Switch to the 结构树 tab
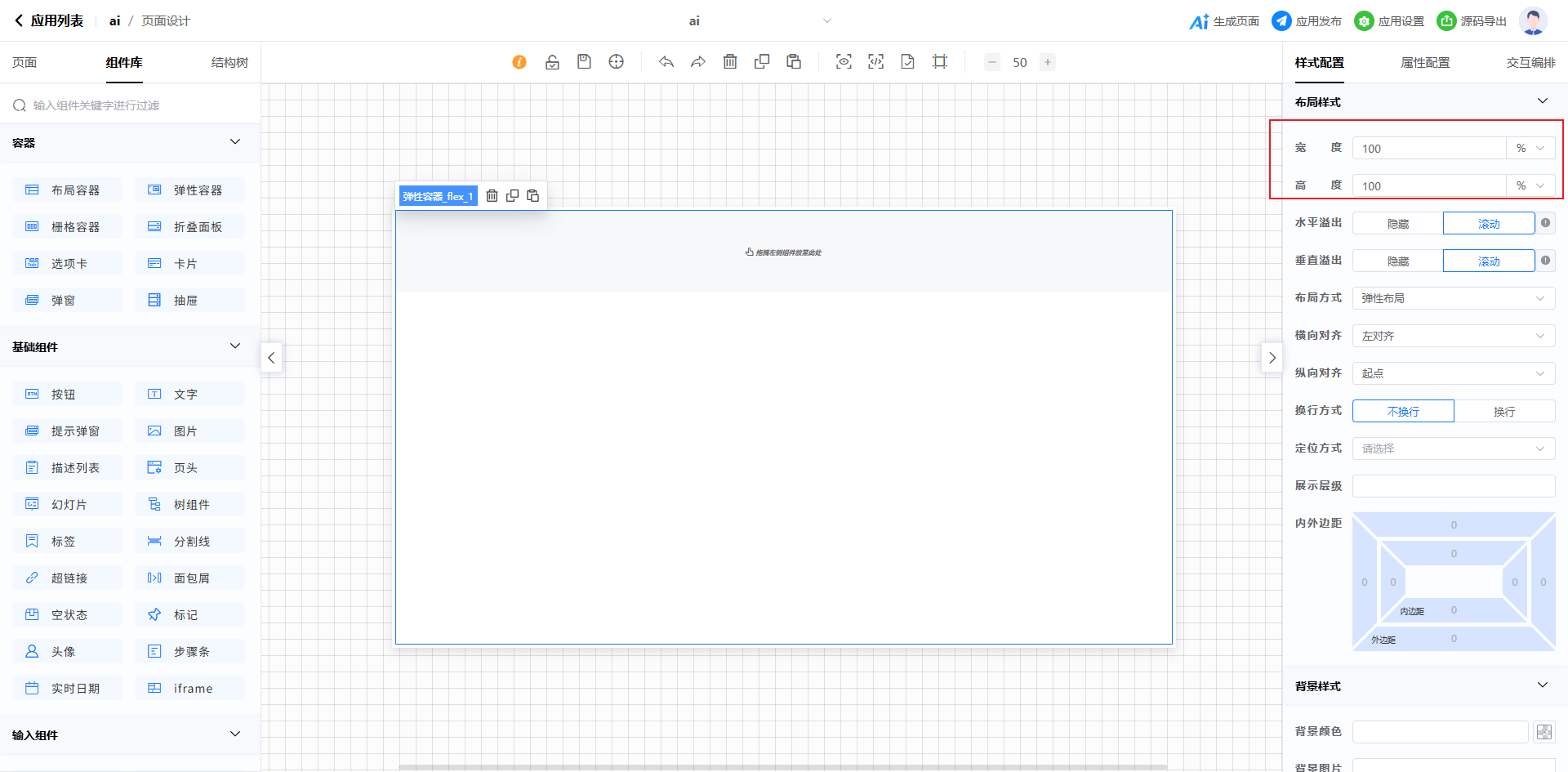 [229, 63]
